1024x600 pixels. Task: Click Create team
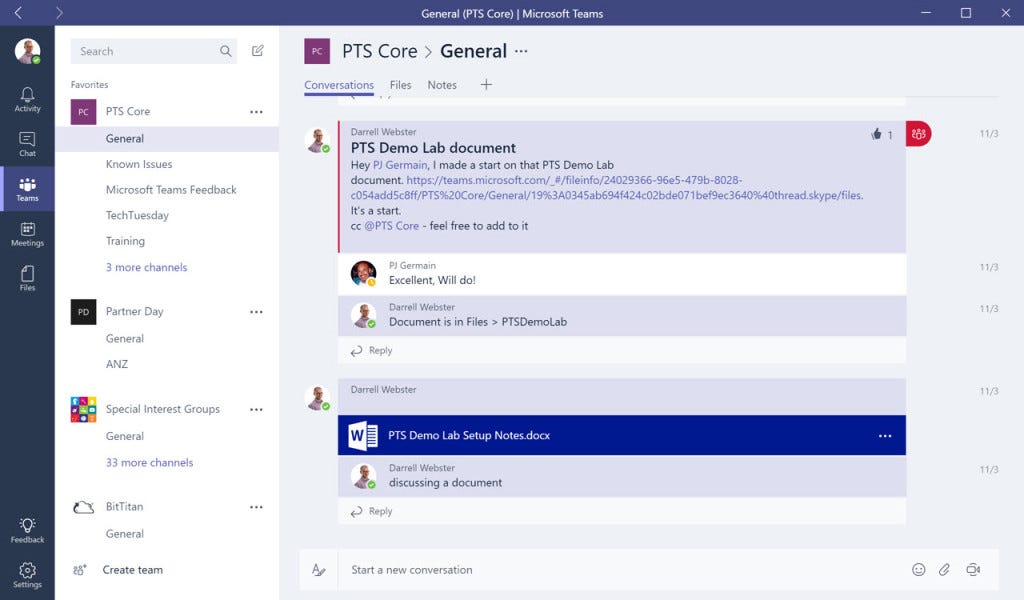pyautogui.click(x=133, y=570)
